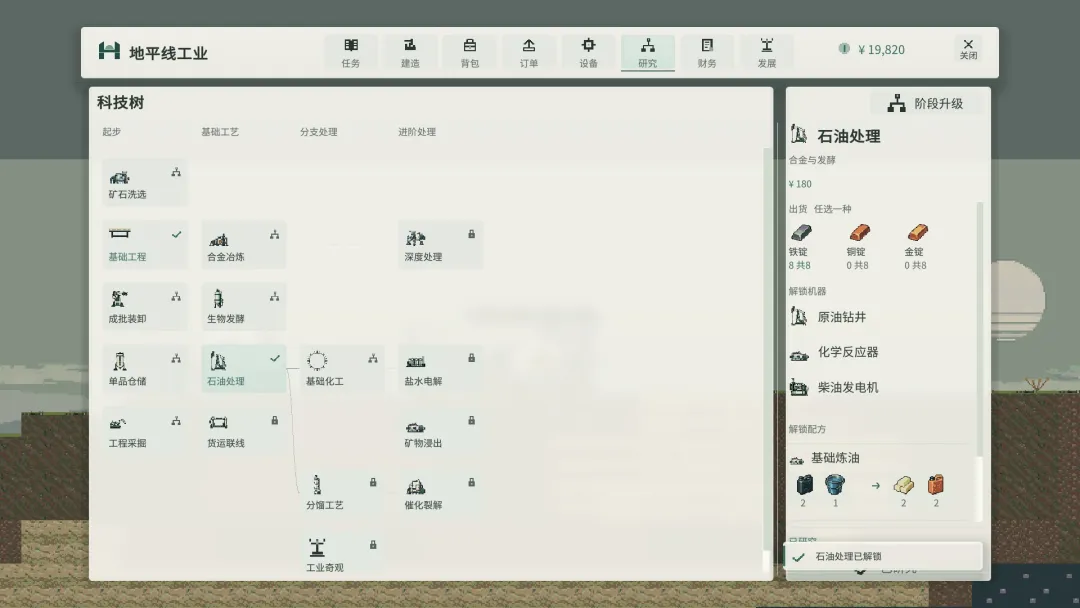Select the 工程采掘 tech node
This screenshot has height=608, width=1080.
click(x=145, y=430)
